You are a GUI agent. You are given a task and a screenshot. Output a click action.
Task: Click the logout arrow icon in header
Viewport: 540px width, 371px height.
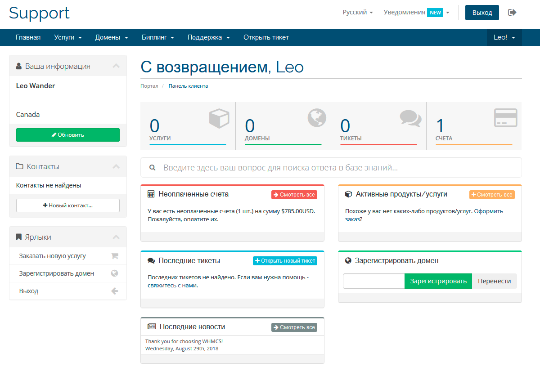[x=512, y=13]
